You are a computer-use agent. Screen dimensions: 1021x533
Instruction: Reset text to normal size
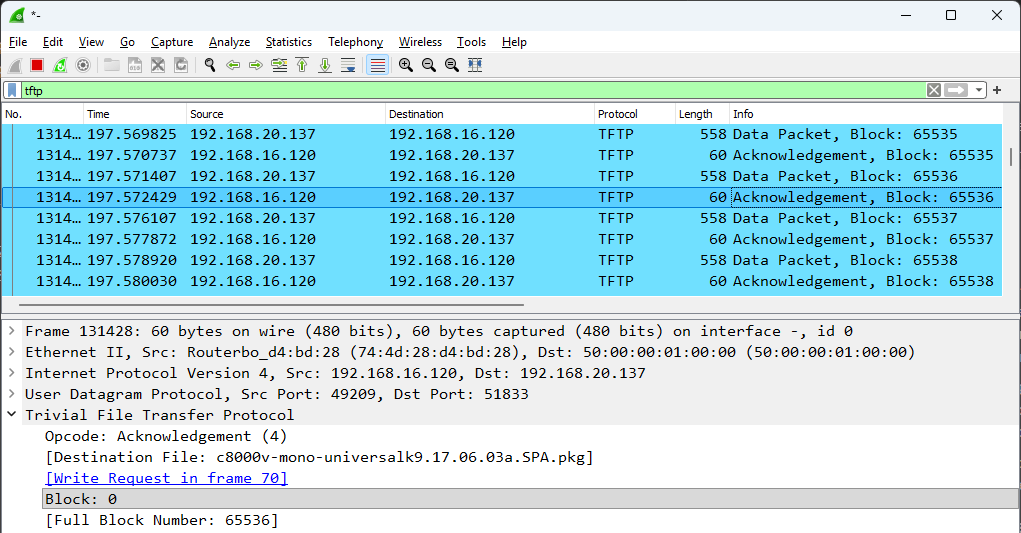point(452,65)
